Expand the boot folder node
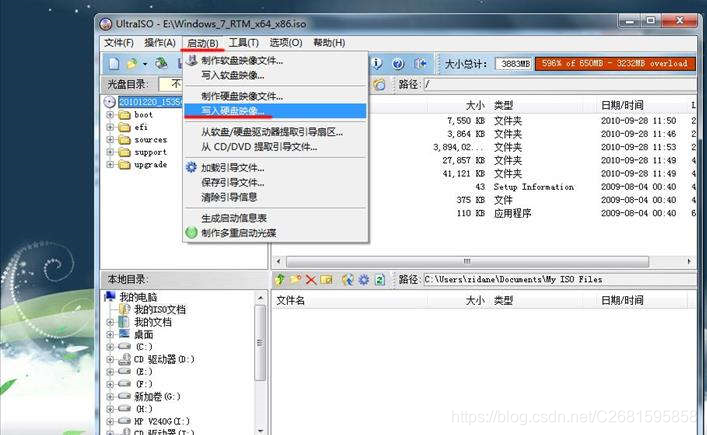707x435 pixels. [110, 114]
